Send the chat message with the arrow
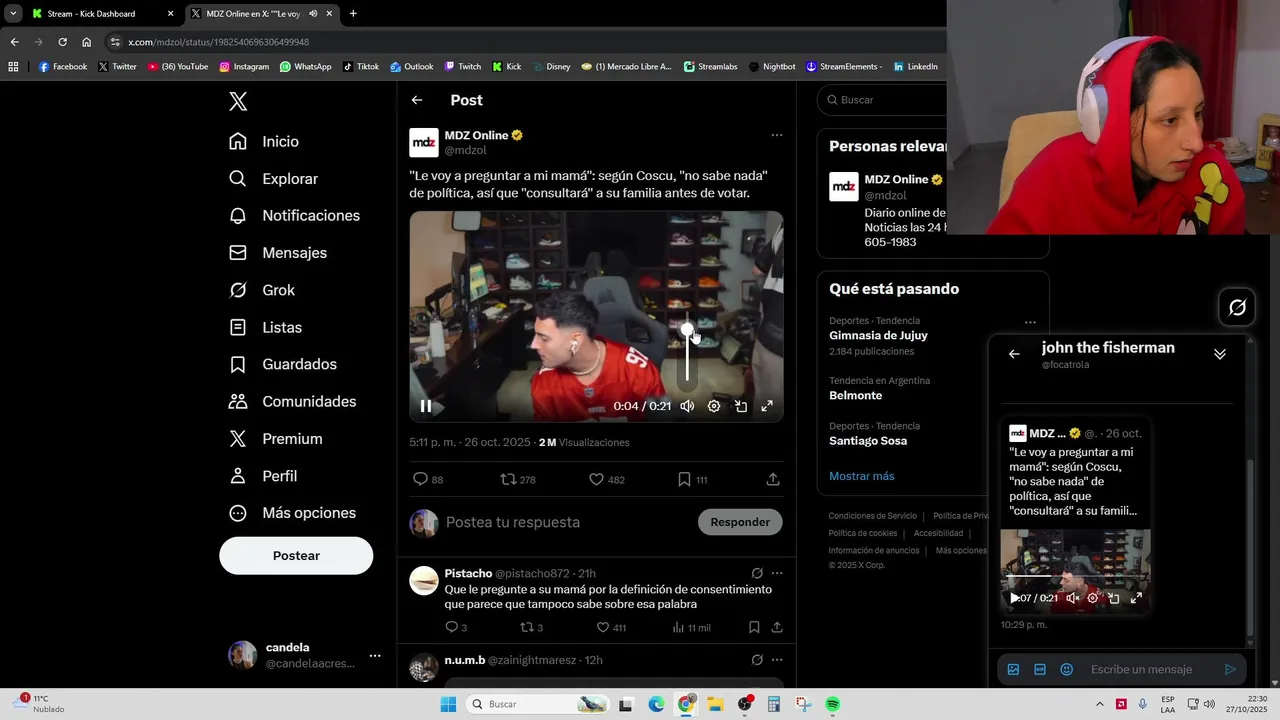This screenshot has width=1280, height=720. (x=1231, y=669)
